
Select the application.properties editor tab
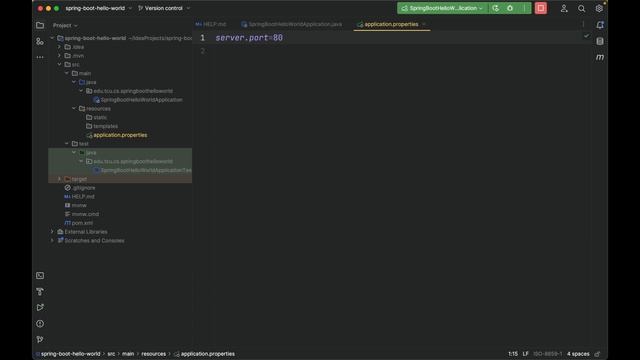pos(391,24)
